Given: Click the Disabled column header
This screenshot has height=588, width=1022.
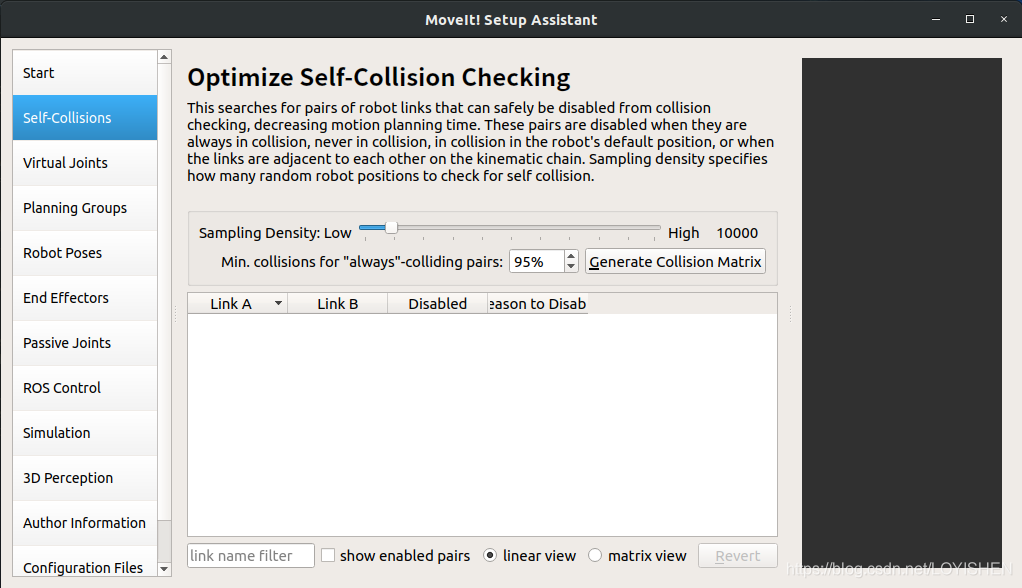Looking at the screenshot, I should pos(437,304).
